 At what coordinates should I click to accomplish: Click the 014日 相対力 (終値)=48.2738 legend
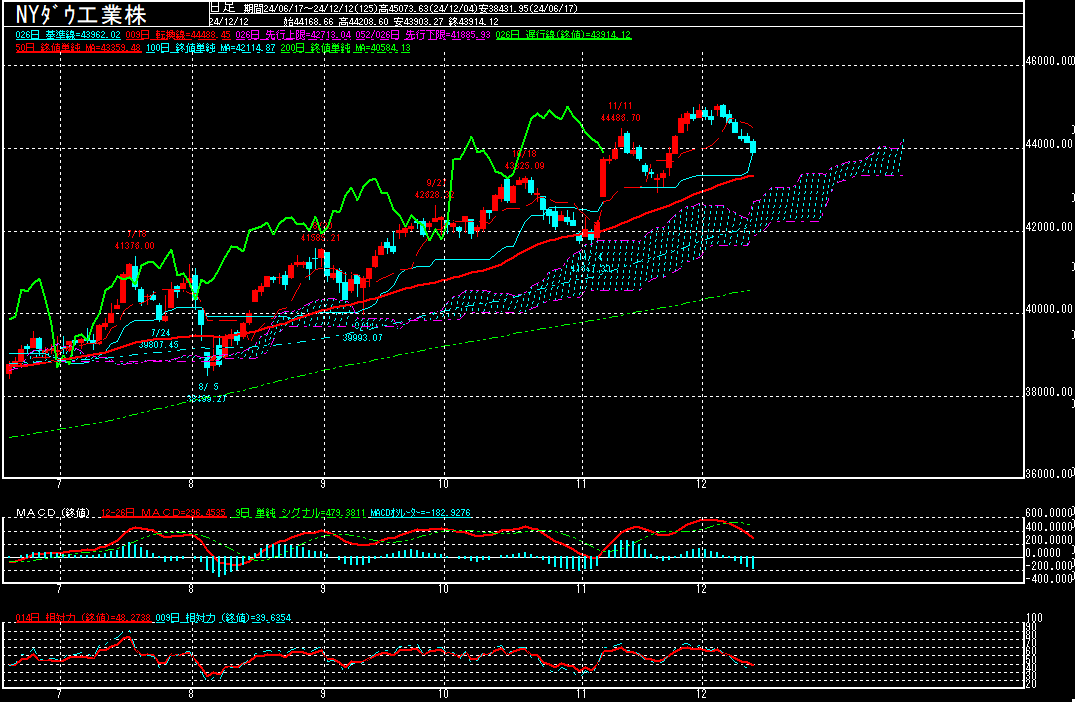83,618
